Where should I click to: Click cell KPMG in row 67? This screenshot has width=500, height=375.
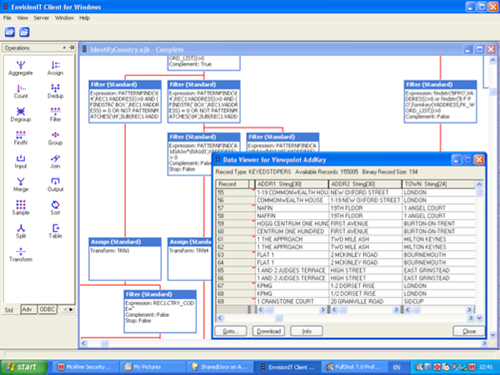(292, 286)
